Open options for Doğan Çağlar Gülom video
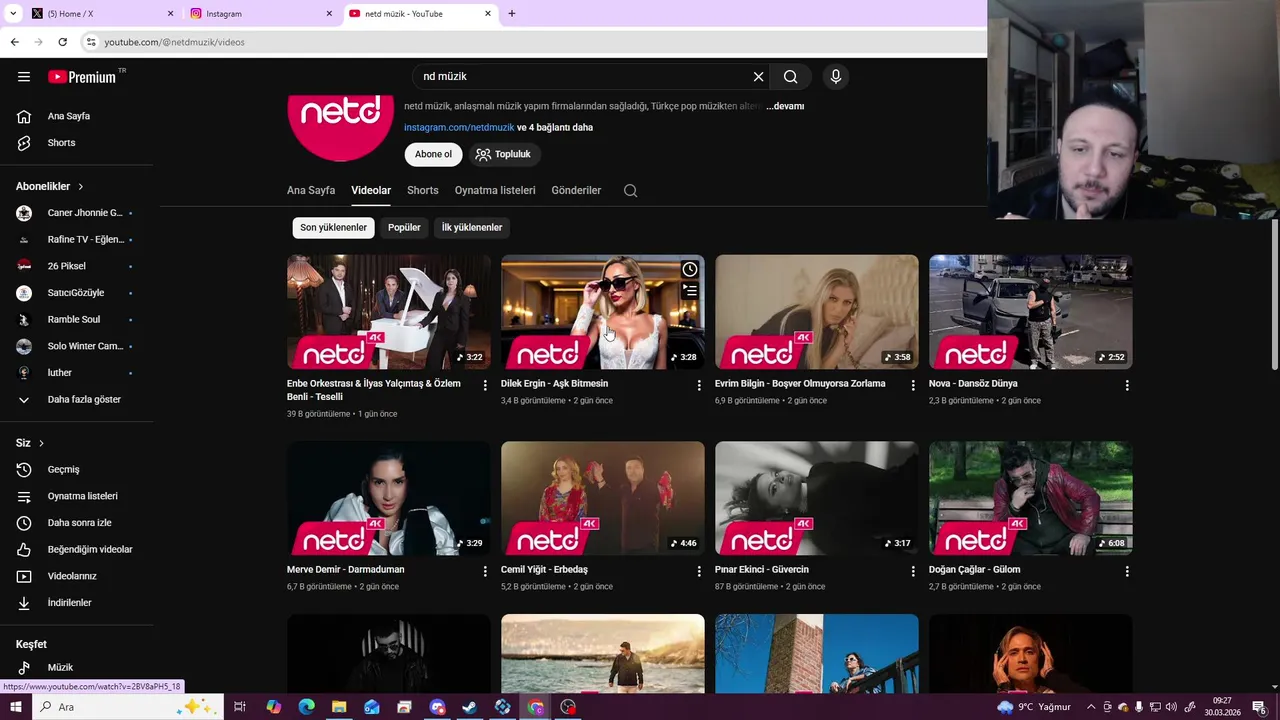Image resolution: width=1280 pixels, height=720 pixels. click(1127, 571)
